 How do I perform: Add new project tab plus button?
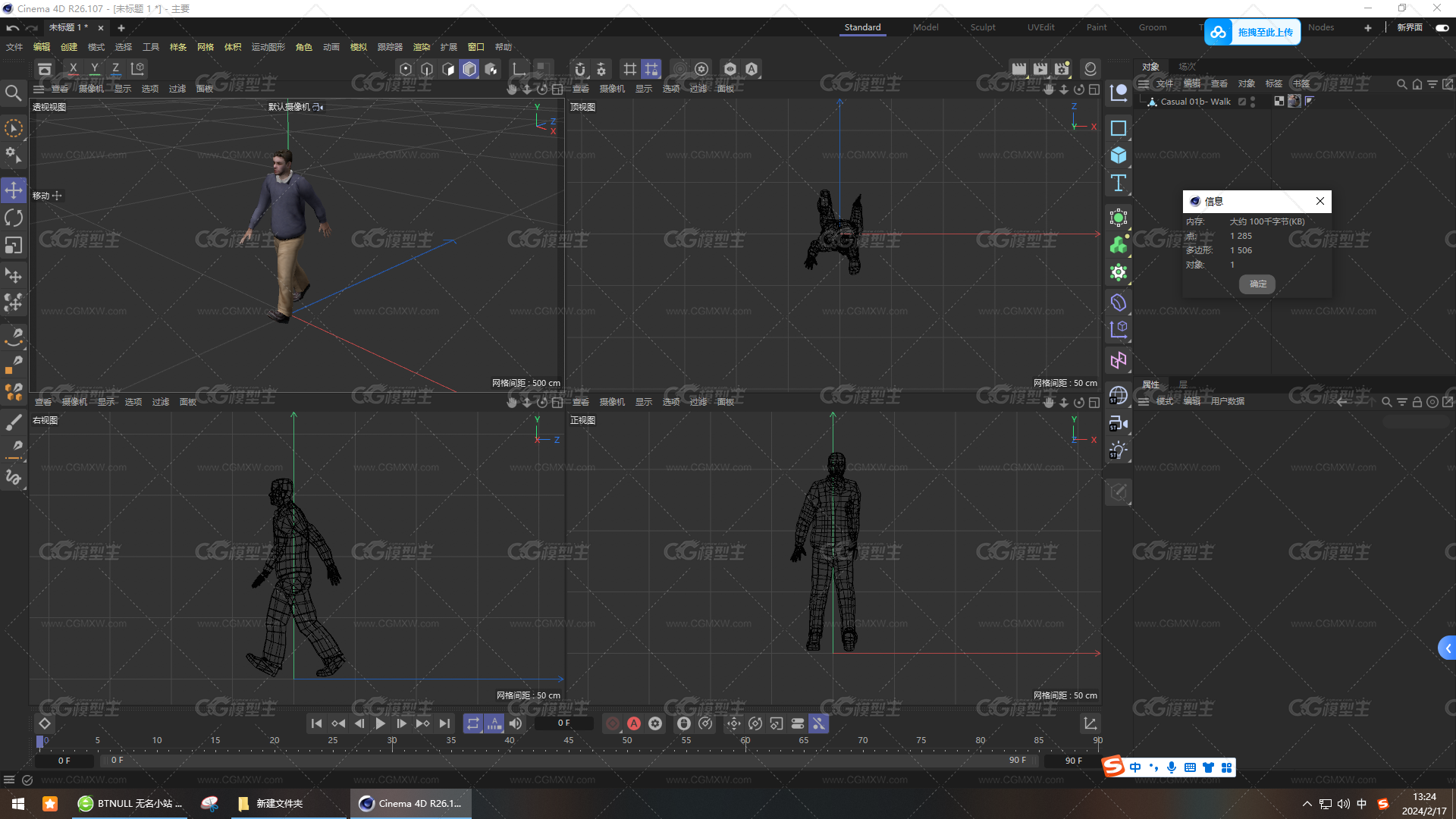(121, 28)
